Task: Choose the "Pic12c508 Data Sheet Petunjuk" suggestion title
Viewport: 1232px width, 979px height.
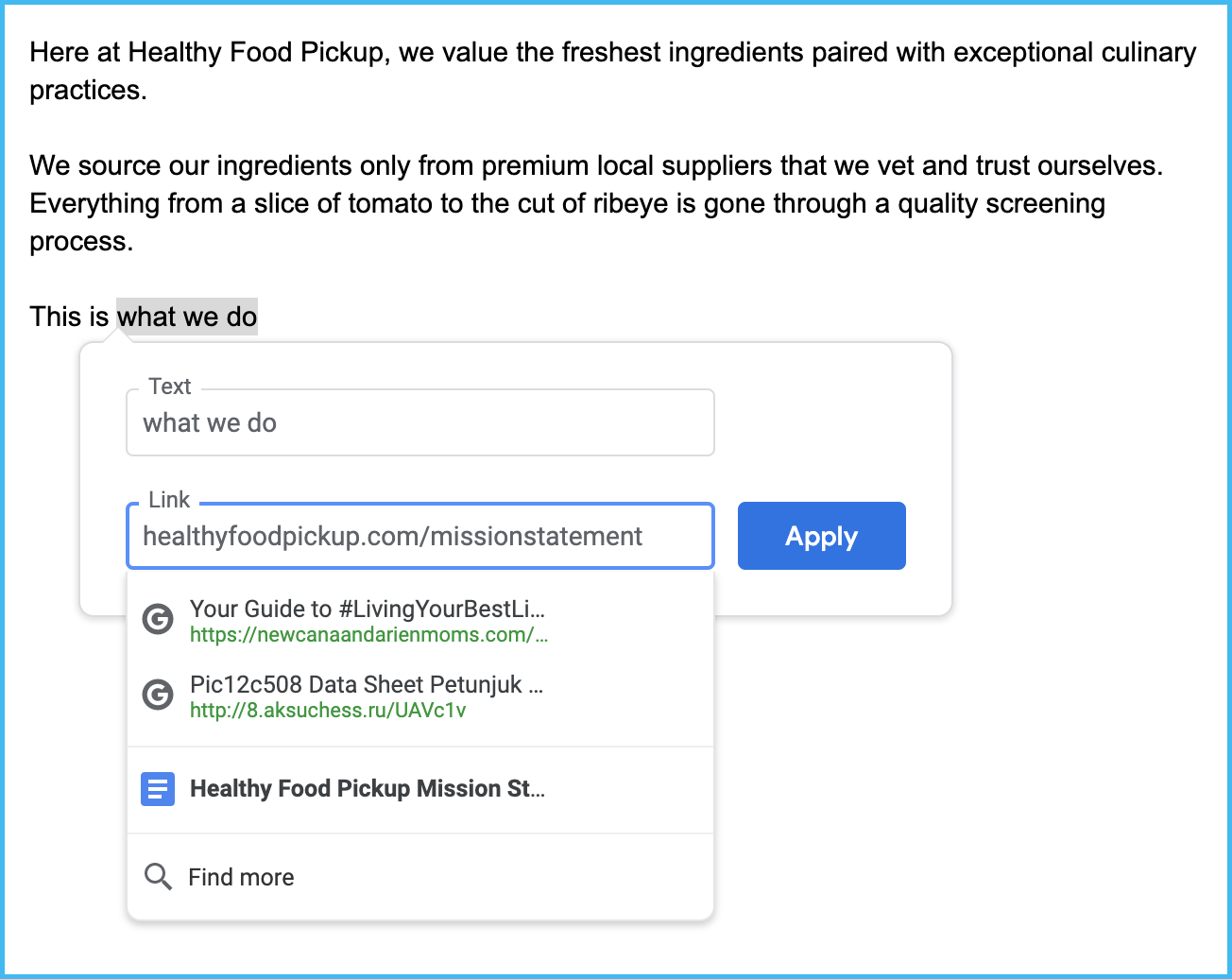Action: point(366,684)
